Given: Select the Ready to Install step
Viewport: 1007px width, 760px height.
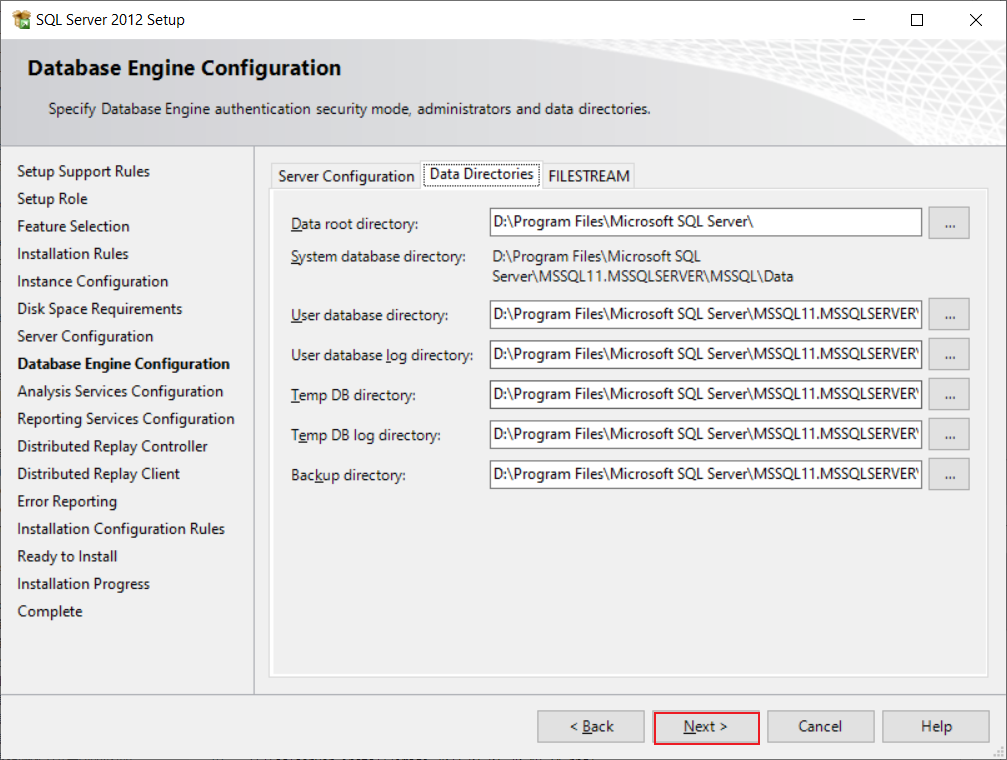Looking at the screenshot, I should click(67, 556).
